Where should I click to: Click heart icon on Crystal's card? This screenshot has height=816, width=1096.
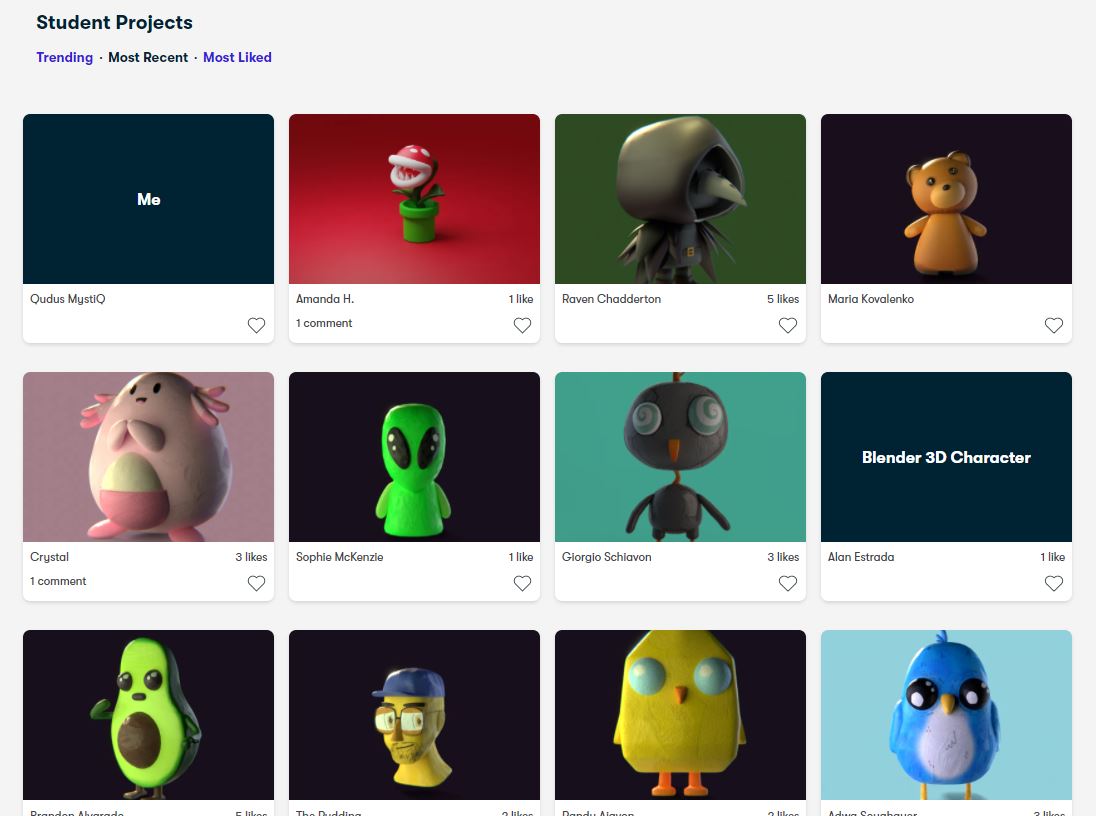point(257,583)
